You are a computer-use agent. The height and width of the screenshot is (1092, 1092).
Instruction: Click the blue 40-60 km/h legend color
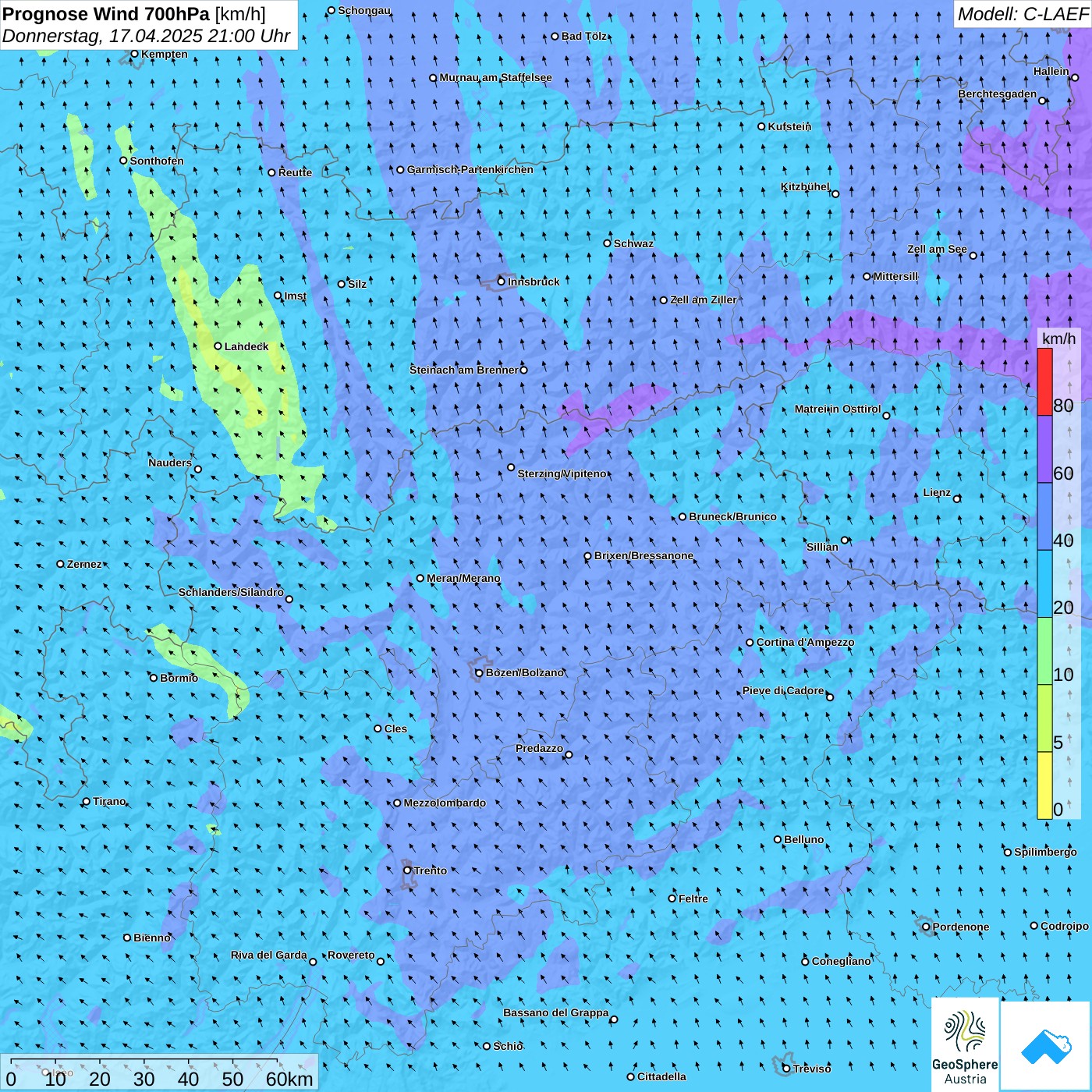point(1044,516)
